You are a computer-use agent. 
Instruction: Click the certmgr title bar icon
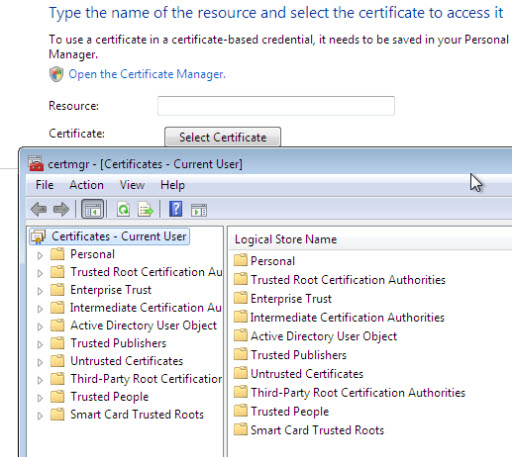point(36,164)
